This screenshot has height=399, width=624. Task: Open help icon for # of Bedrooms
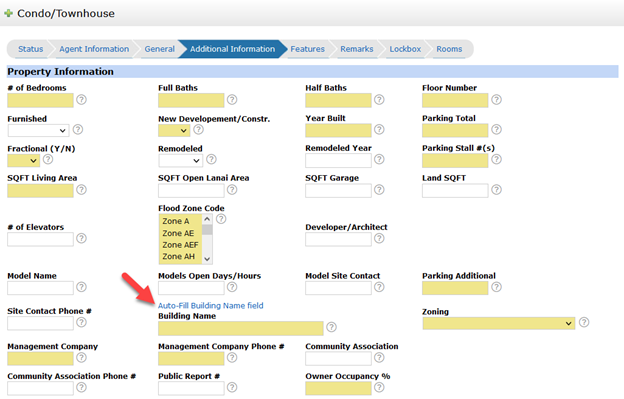(82, 99)
